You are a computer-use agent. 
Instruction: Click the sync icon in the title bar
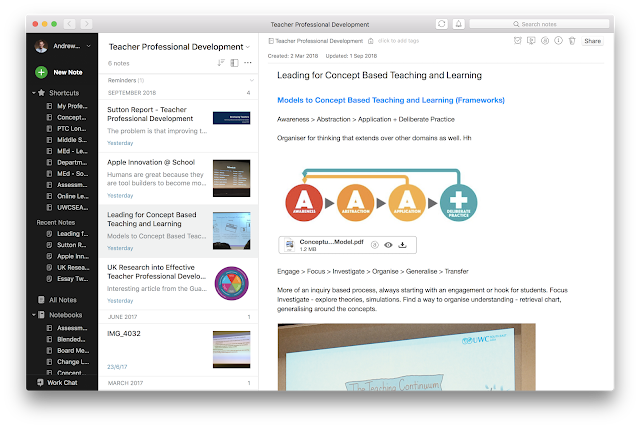(x=442, y=24)
